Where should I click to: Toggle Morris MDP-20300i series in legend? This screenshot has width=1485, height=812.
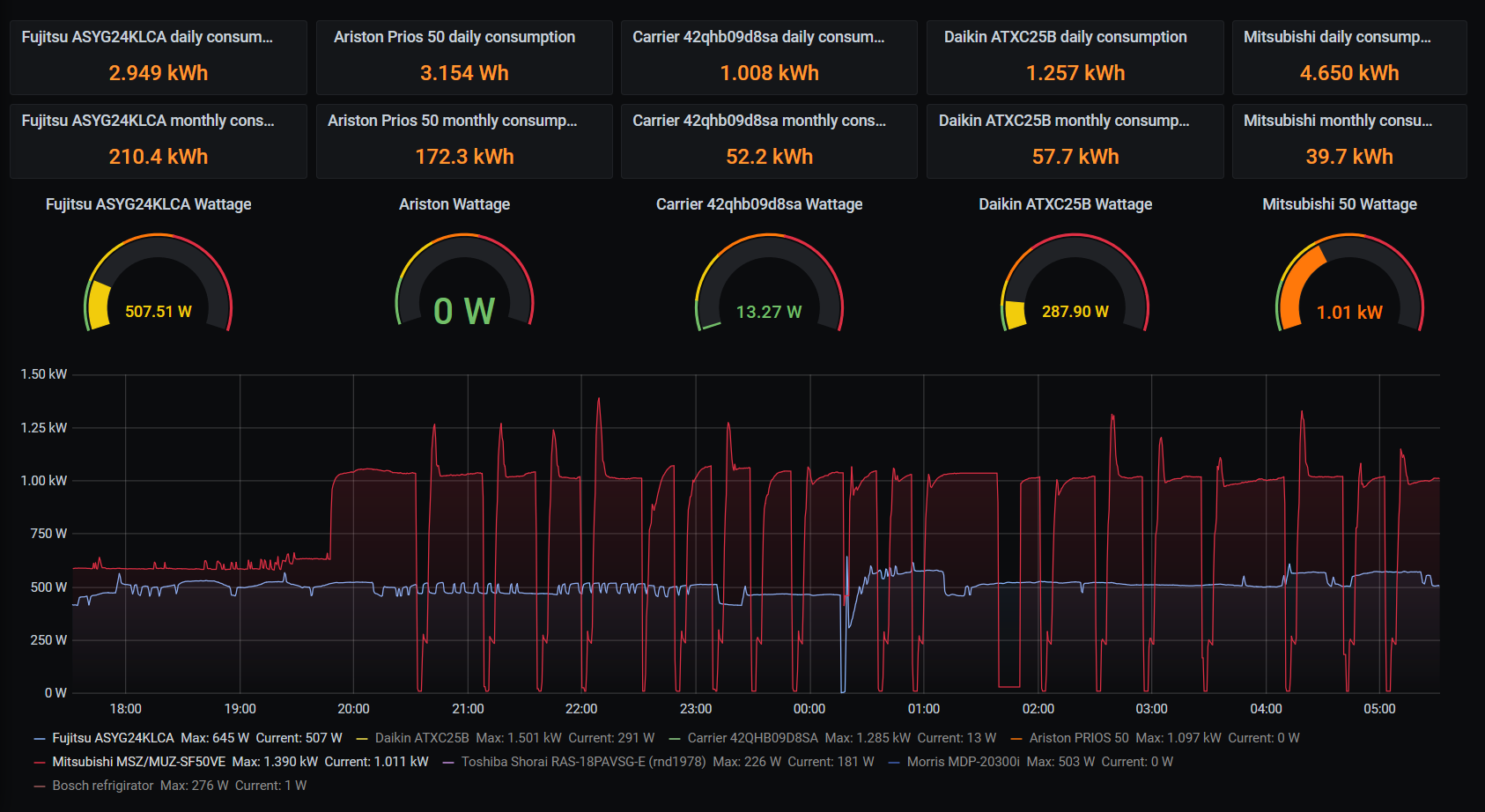tap(963, 762)
